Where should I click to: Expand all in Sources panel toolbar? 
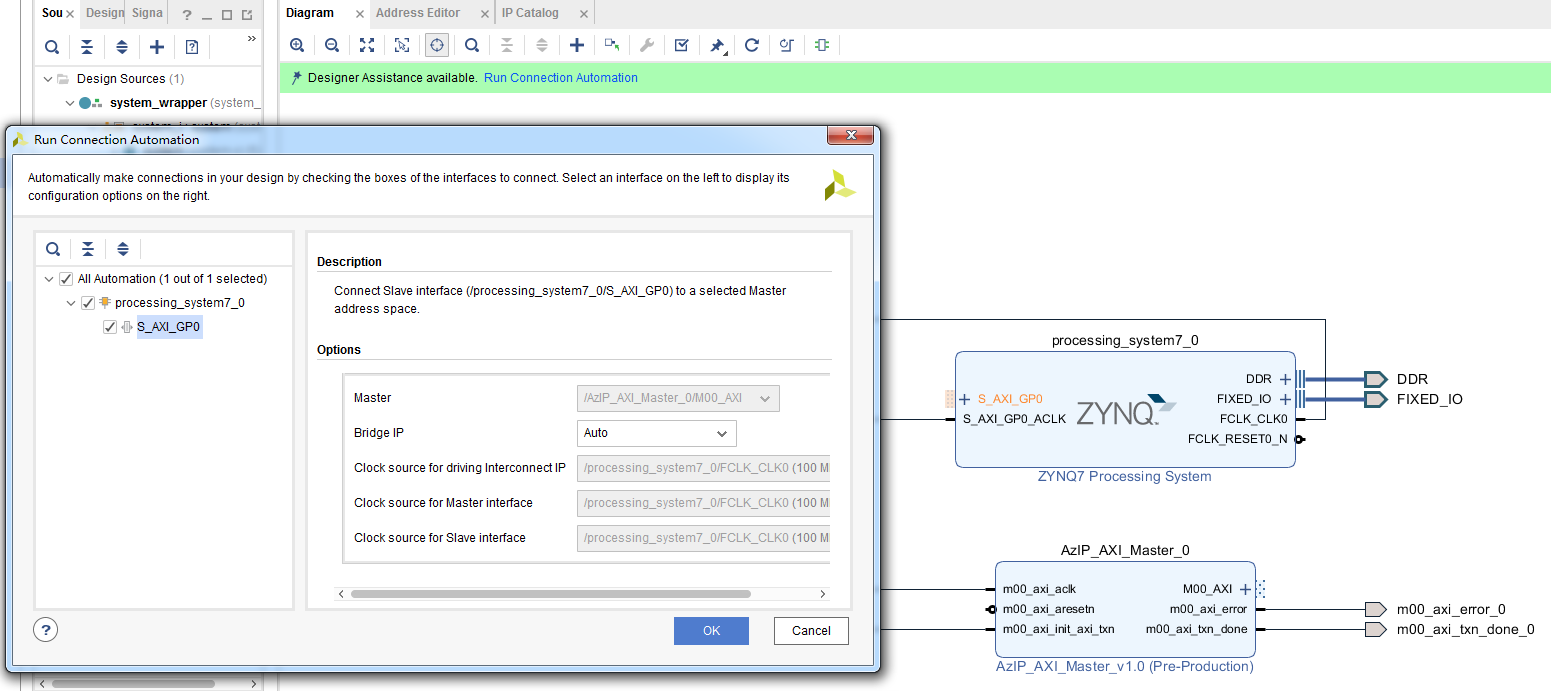tap(122, 47)
